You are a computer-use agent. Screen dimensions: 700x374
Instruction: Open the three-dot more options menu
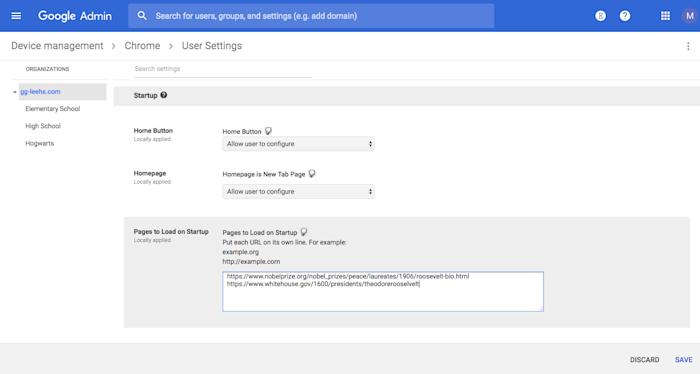(x=688, y=46)
